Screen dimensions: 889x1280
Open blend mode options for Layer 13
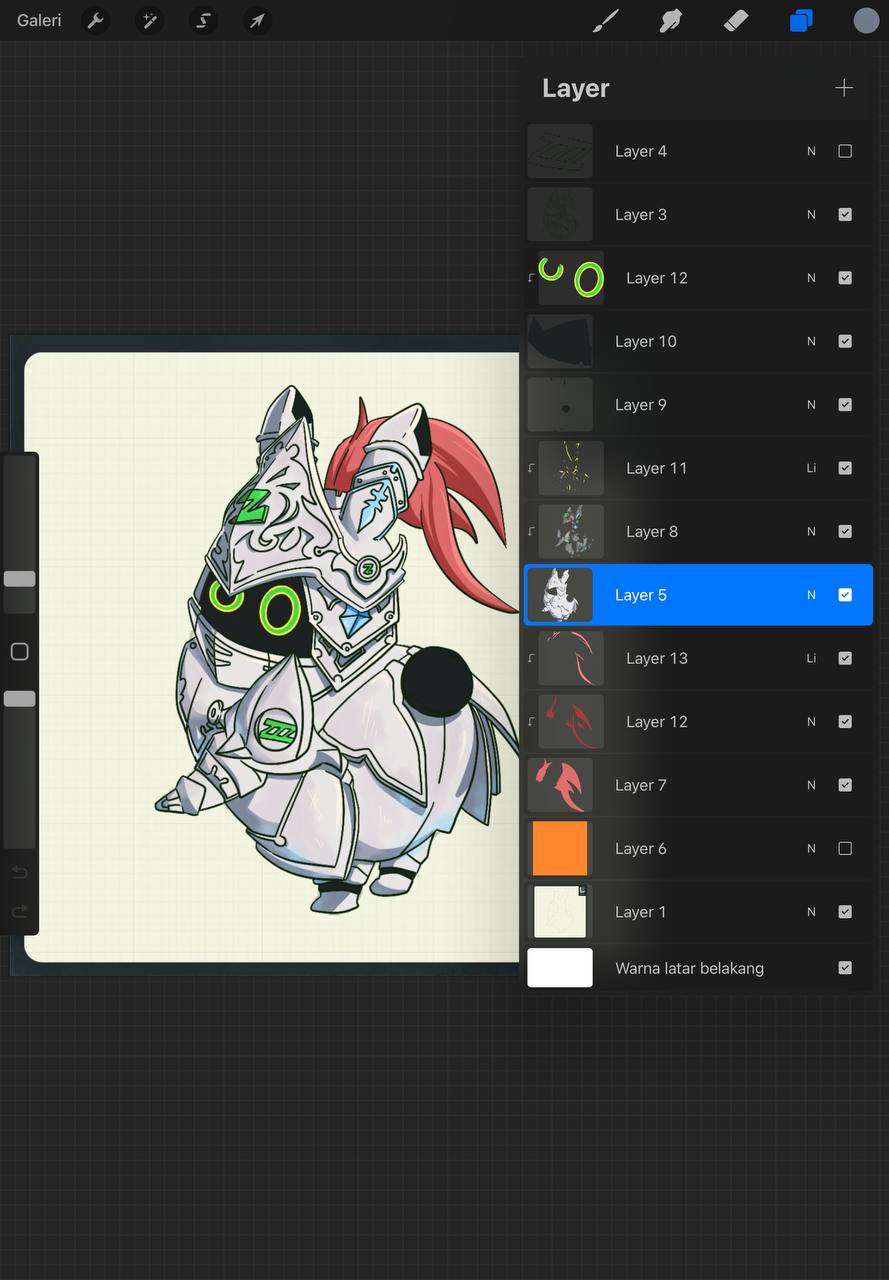tap(811, 658)
